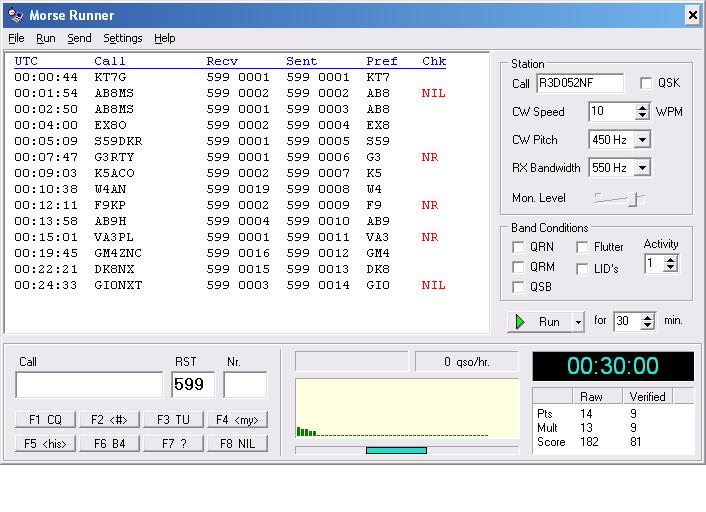Expand the RX Bandwidth dropdown

642,168
